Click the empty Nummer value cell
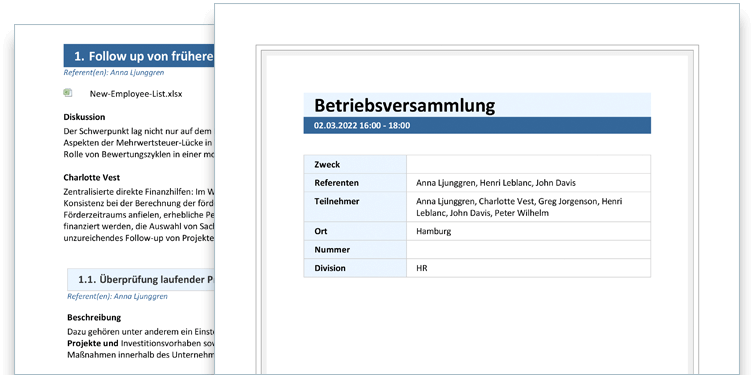755x375 pixels. point(528,250)
